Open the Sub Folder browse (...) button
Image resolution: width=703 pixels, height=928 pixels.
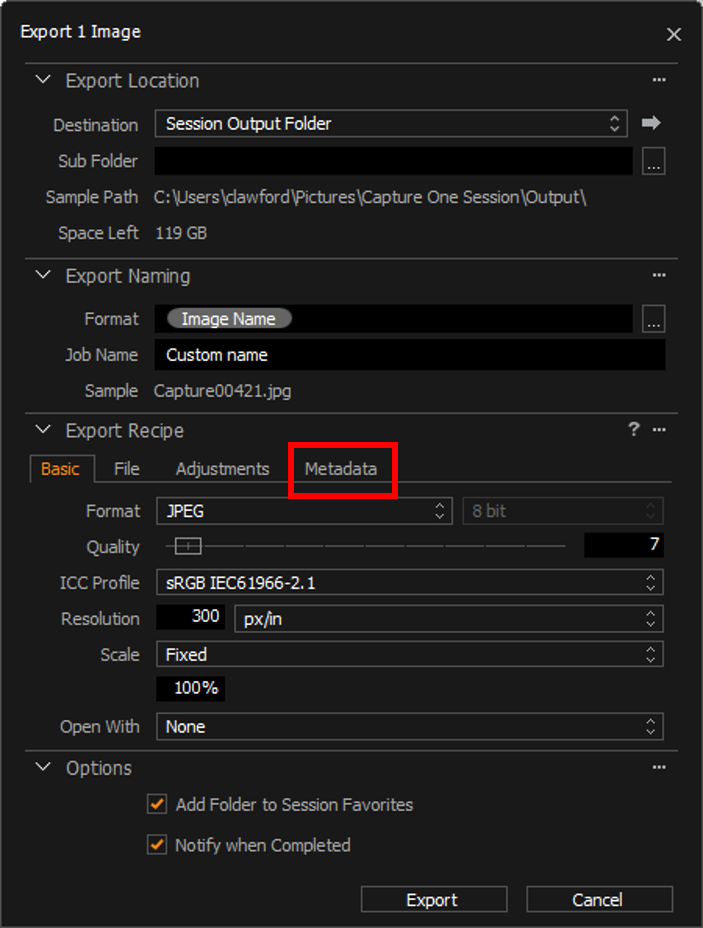pyautogui.click(x=654, y=161)
